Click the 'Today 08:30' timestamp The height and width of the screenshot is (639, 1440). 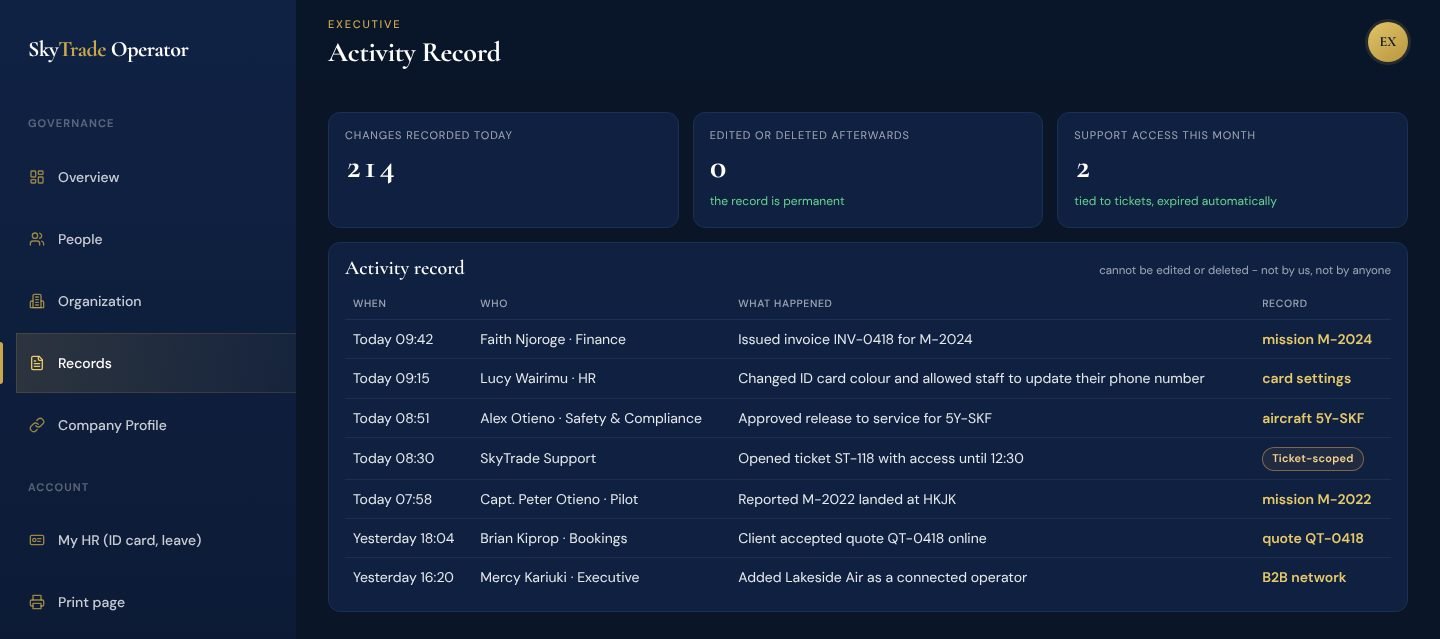(x=393, y=458)
